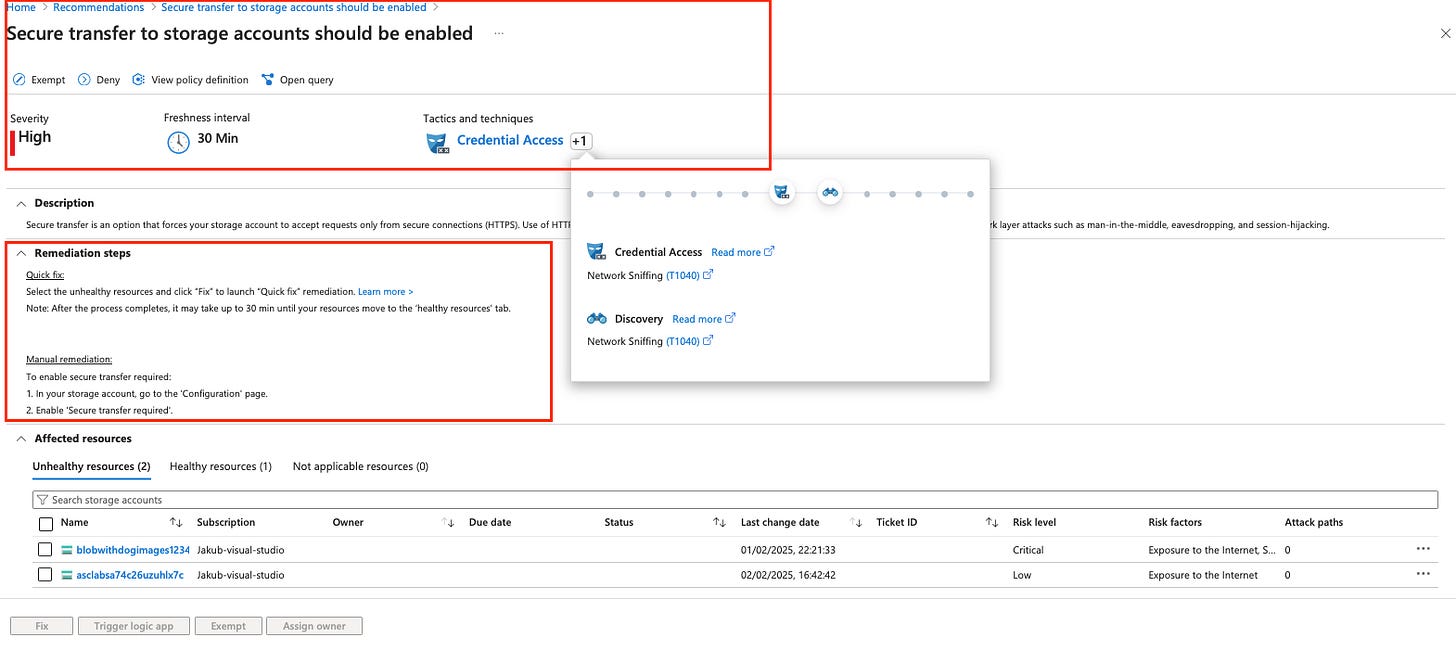Click storage icon beside blobwithdogimages1234
This screenshot has width=1456, height=649.
tap(67, 550)
